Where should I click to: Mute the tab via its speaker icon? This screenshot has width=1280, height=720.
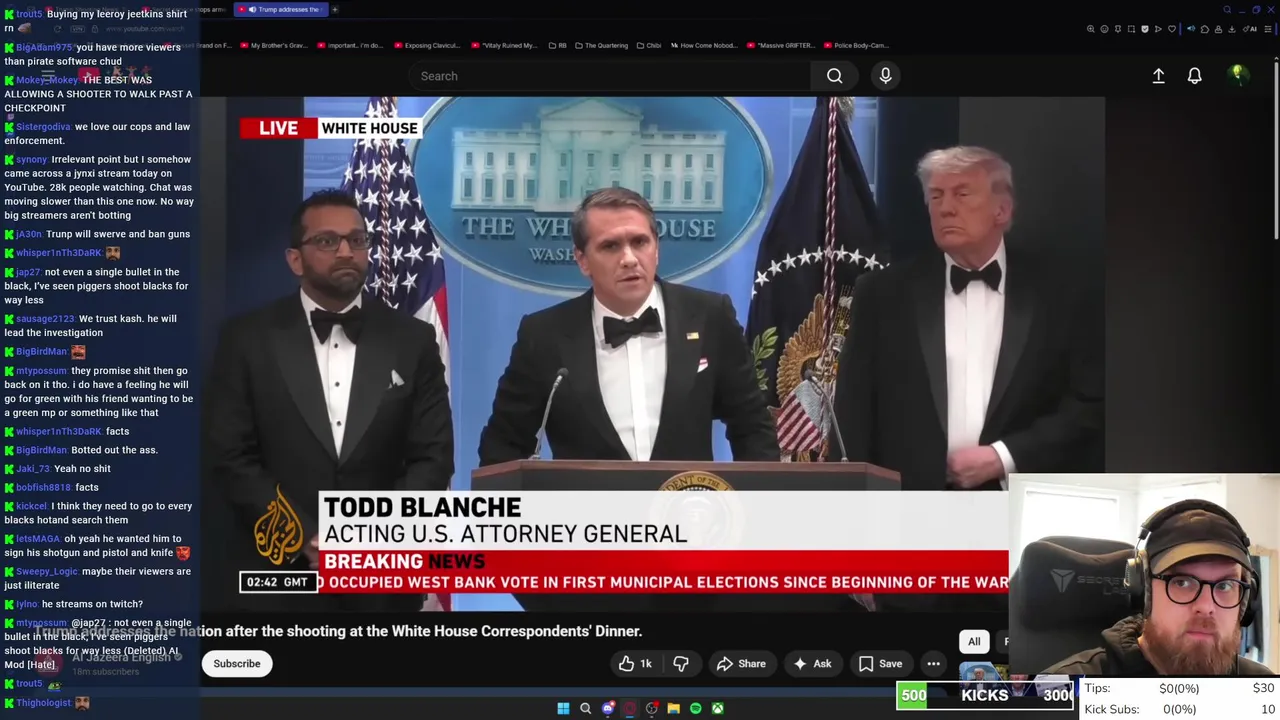252,9
